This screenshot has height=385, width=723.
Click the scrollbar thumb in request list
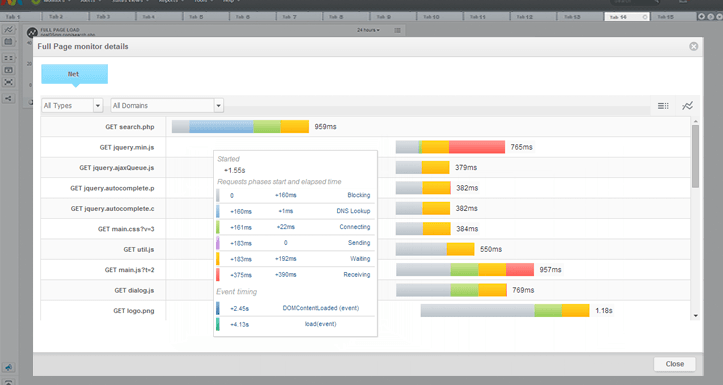coord(695,156)
